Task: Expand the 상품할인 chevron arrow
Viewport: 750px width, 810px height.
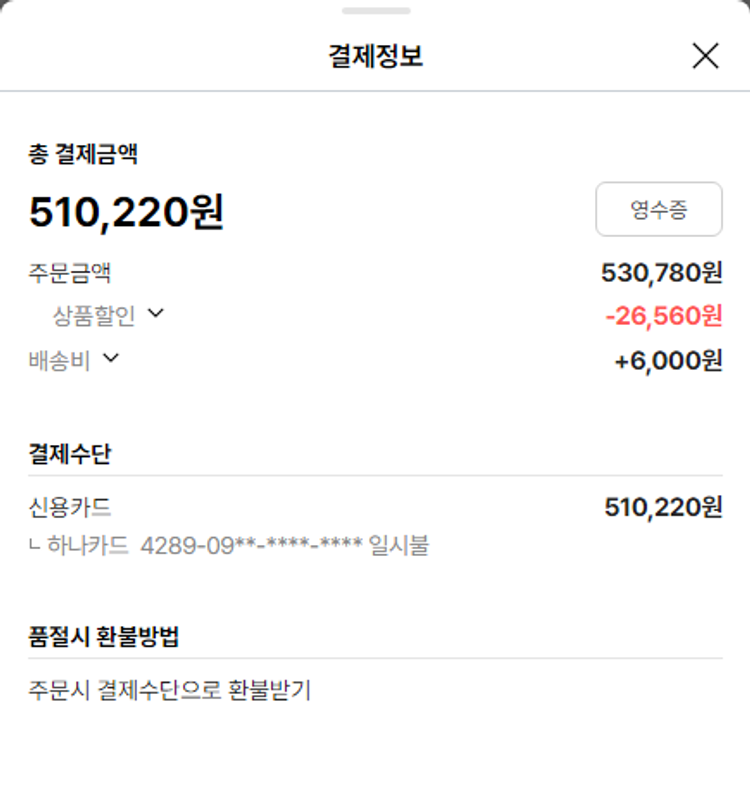Action: tap(155, 313)
